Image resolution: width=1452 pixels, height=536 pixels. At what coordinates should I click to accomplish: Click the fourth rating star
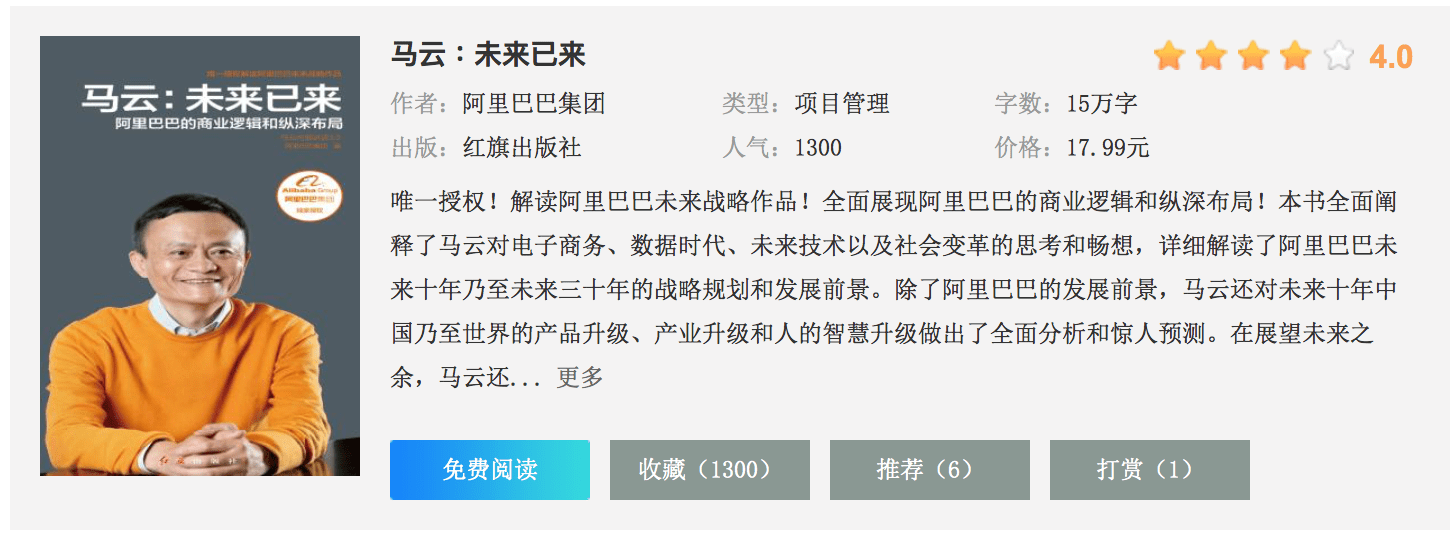tap(1295, 56)
